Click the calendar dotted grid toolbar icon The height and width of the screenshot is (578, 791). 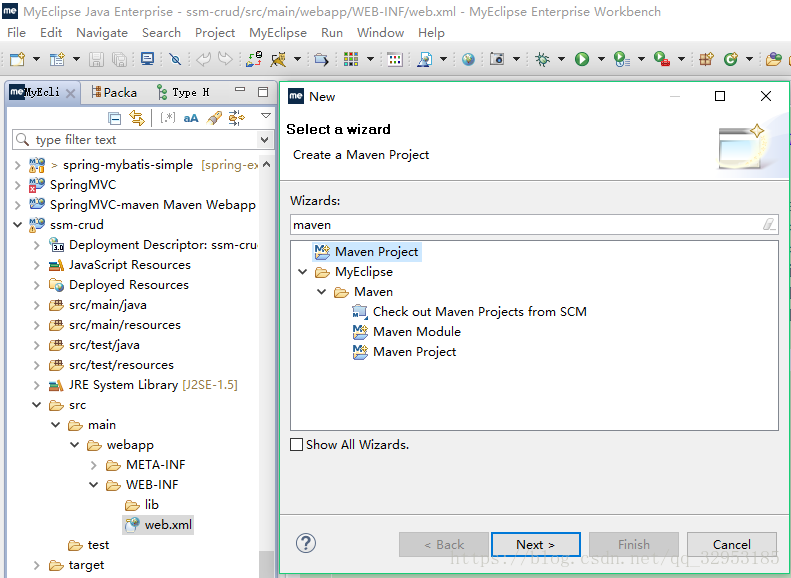point(394,59)
